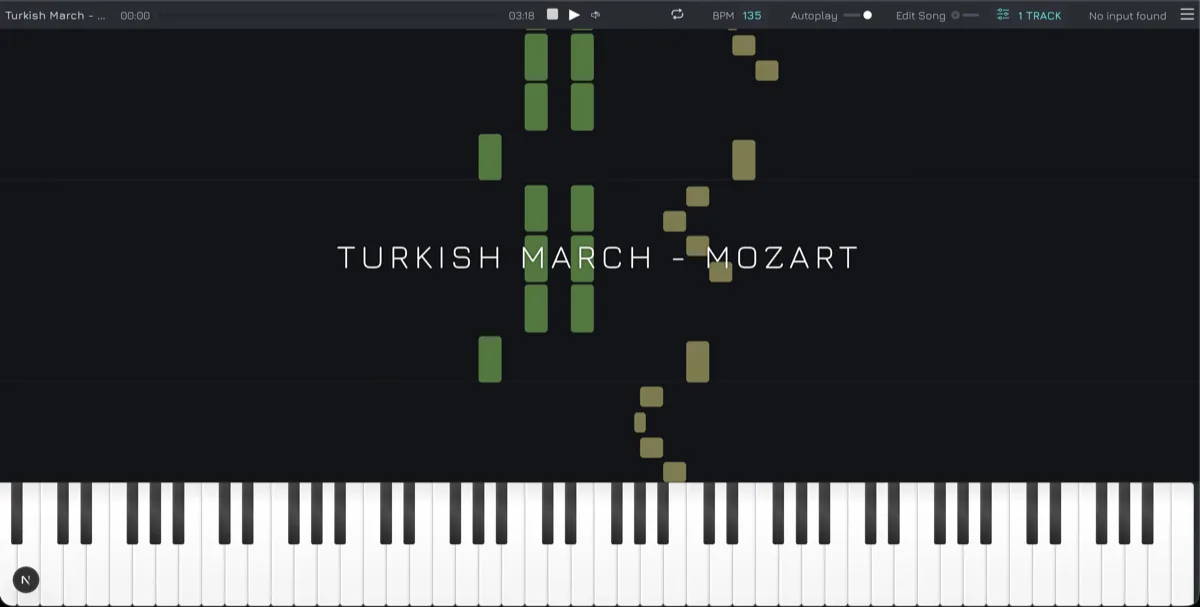Image resolution: width=1200 pixels, height=607 pixels.
Task: Click the narrow olive note block
Action: [x=640, y=422]
